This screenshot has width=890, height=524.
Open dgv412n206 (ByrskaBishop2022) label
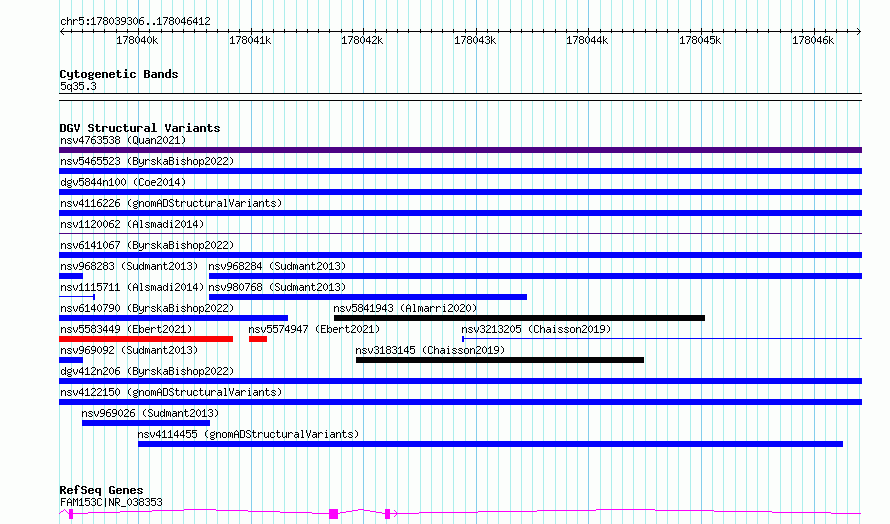(147, 371)
